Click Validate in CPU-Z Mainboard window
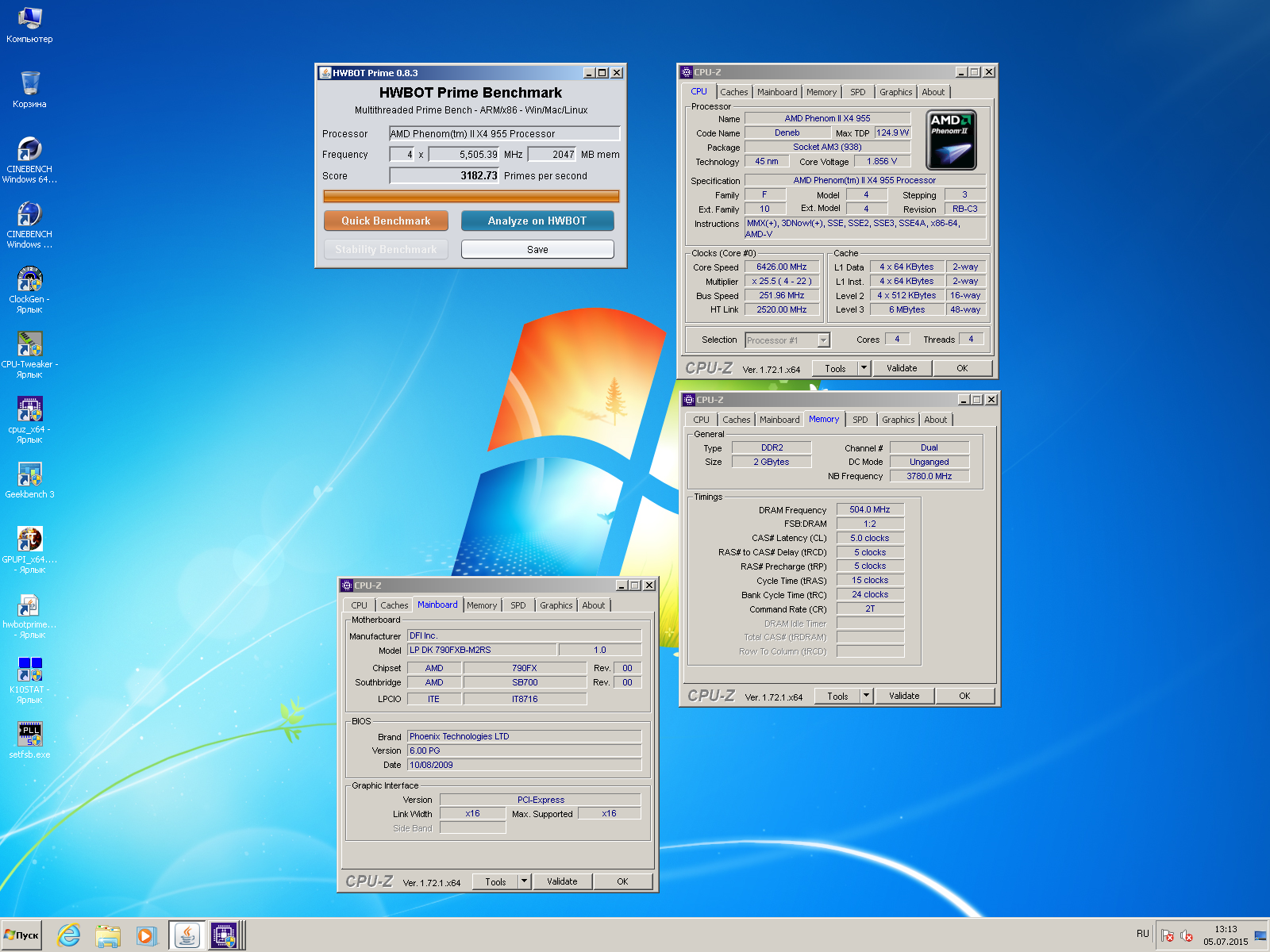The width and height of the screenshot is (1270, 952). pos(562,881)
